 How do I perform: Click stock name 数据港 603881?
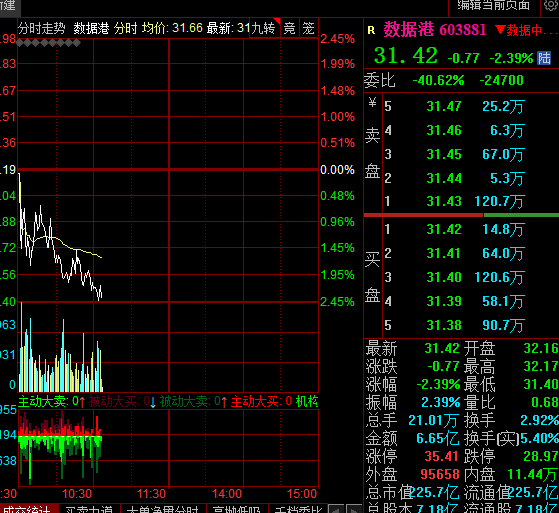click(x=435, y=30)
